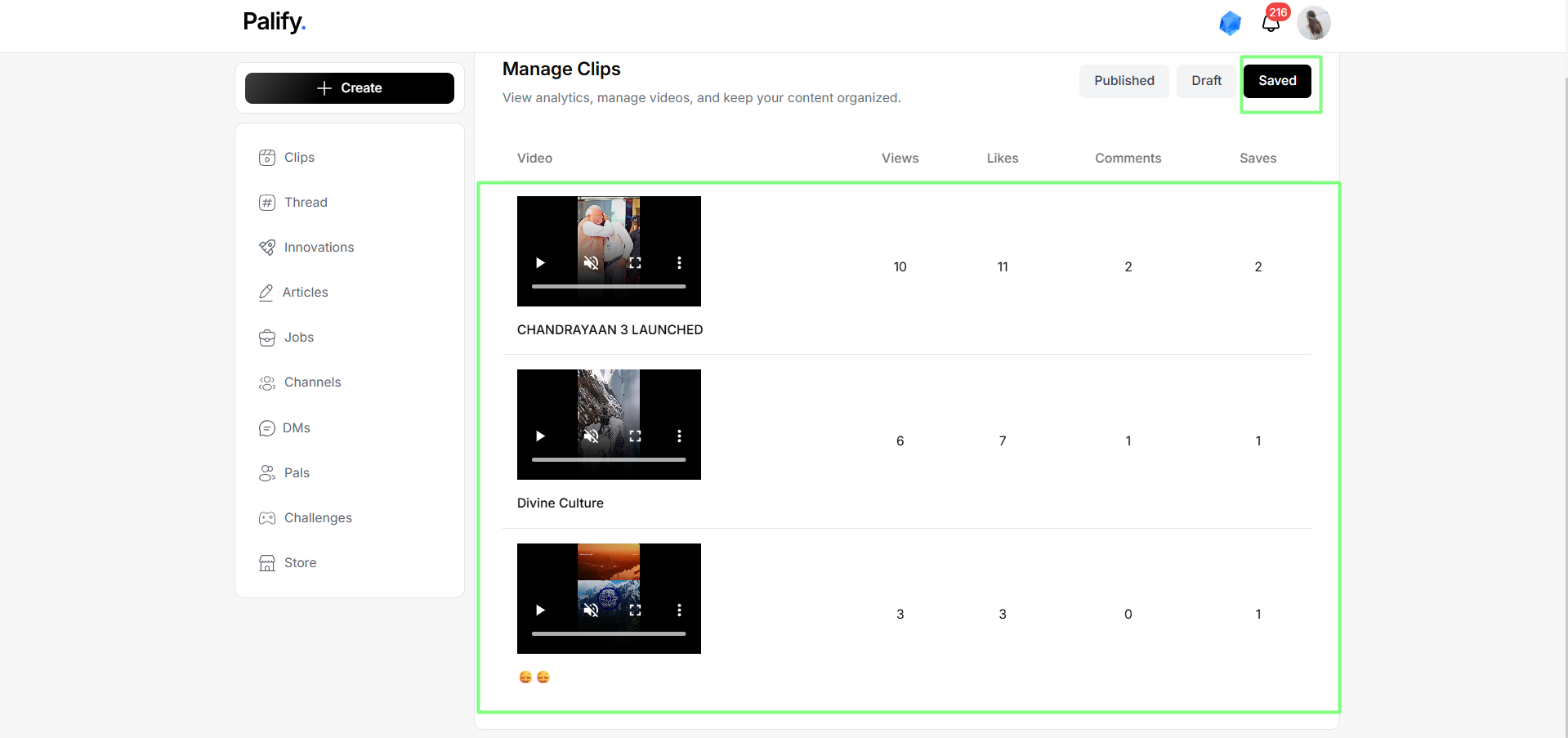Open the Jobs briefcase icon
Image resolution: width=1568 pixels, height=738 pixels.
pyautogui.click(x=267, y=338)
